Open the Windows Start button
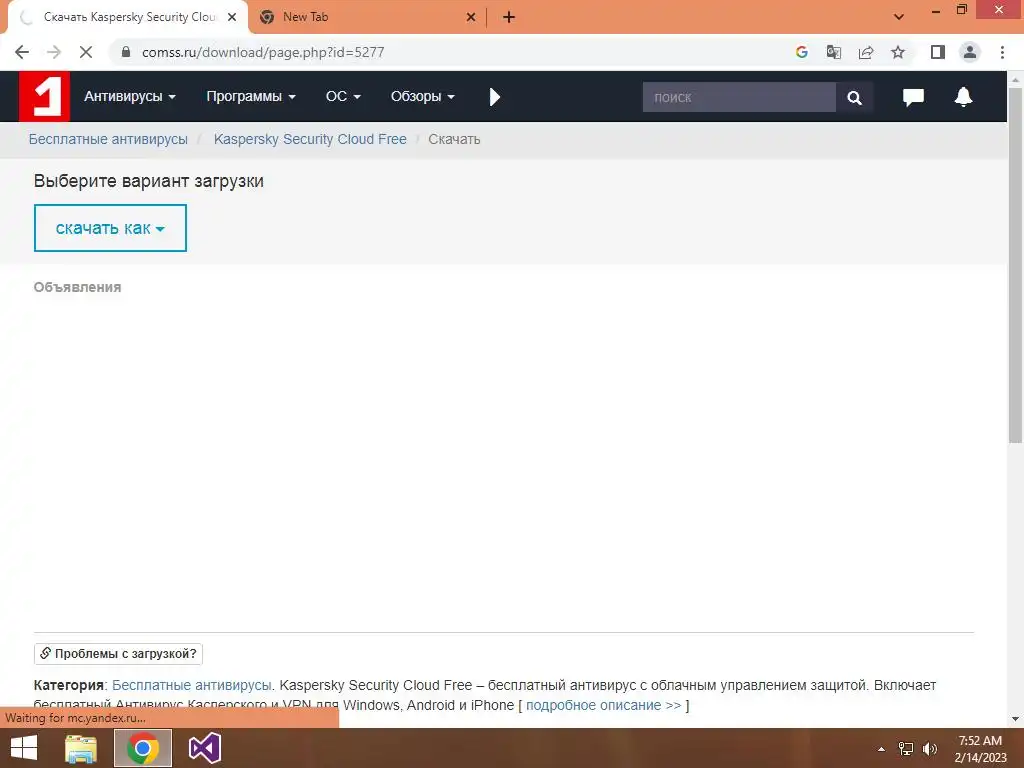Viewport: 1024px width, 768px height. coord(24,748)
